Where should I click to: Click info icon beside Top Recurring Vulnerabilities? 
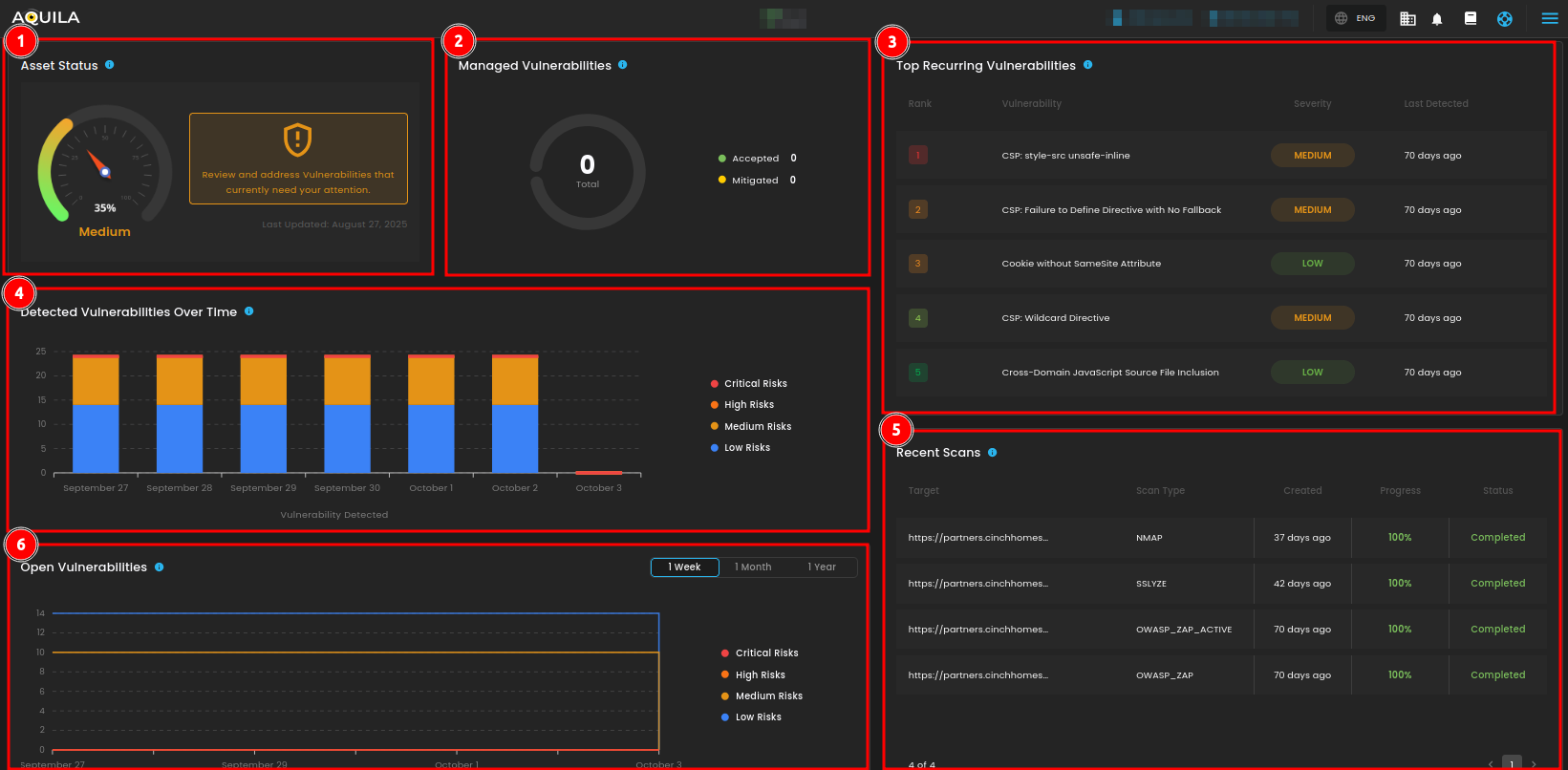coord(1088,65)
